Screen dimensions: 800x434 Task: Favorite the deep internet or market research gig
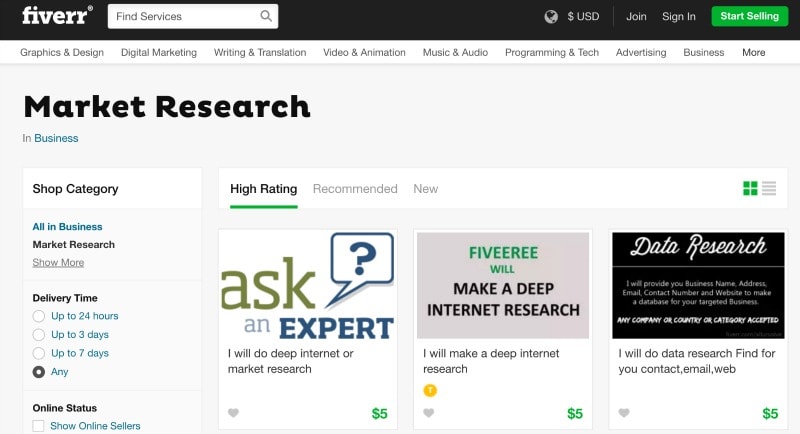coord(233,413)
